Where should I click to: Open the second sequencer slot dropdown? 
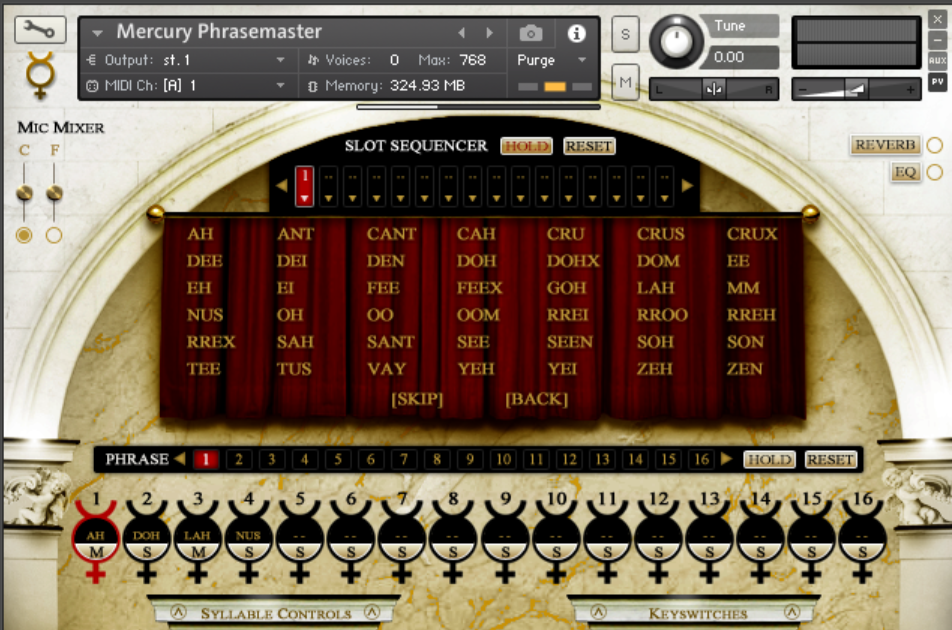(x=328, y=198)
